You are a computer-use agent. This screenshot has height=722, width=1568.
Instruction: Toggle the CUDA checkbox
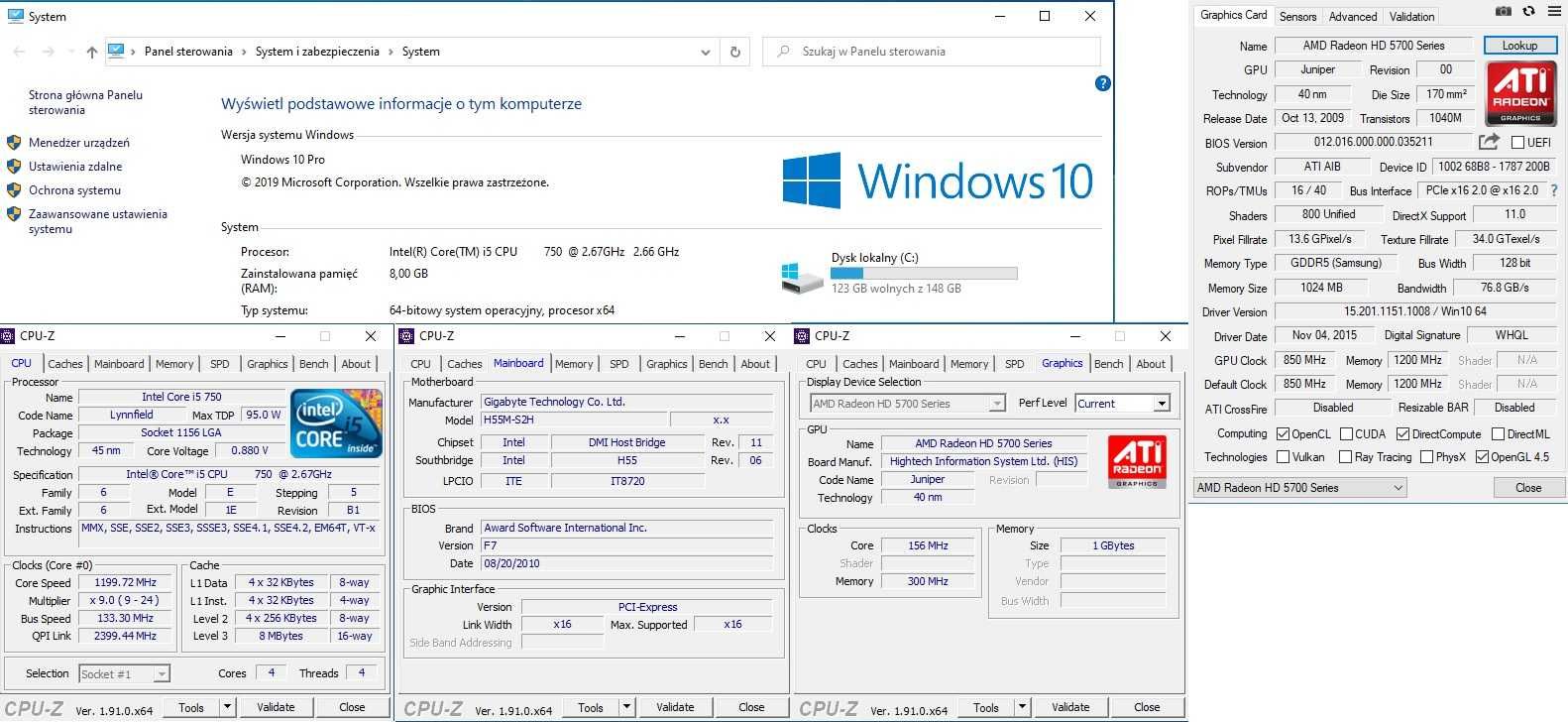(1346, 434)
